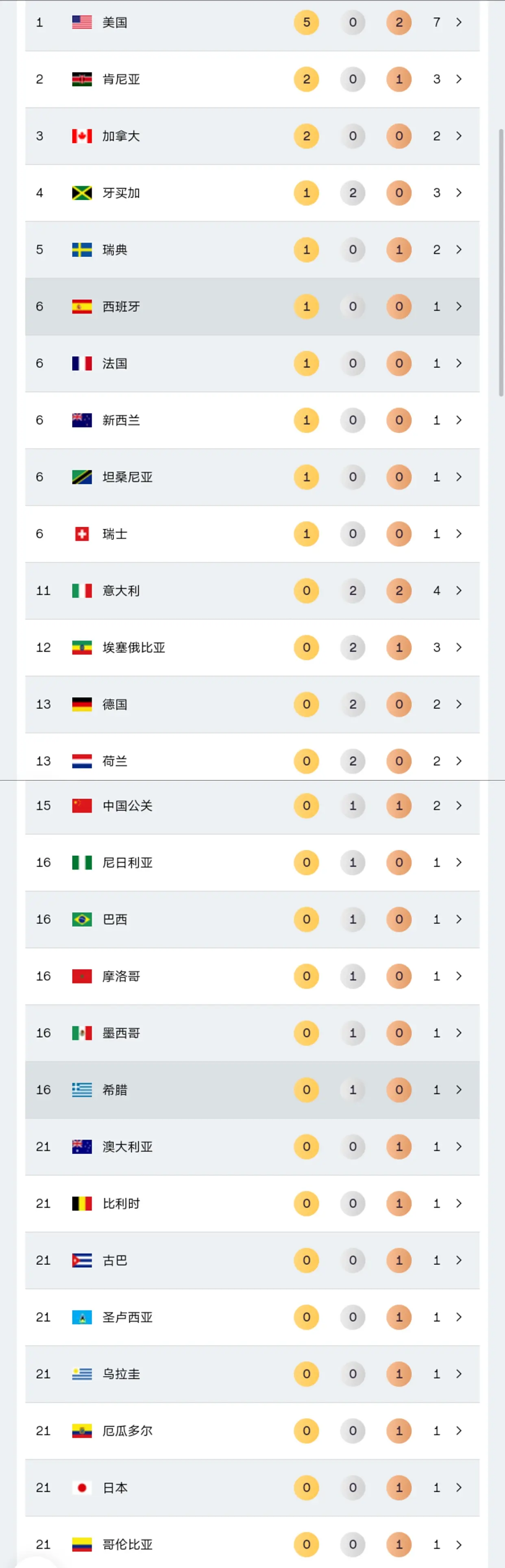505x1568 pixels.
Task: Click the Switzerland flag icon
Action: [82, 534]
